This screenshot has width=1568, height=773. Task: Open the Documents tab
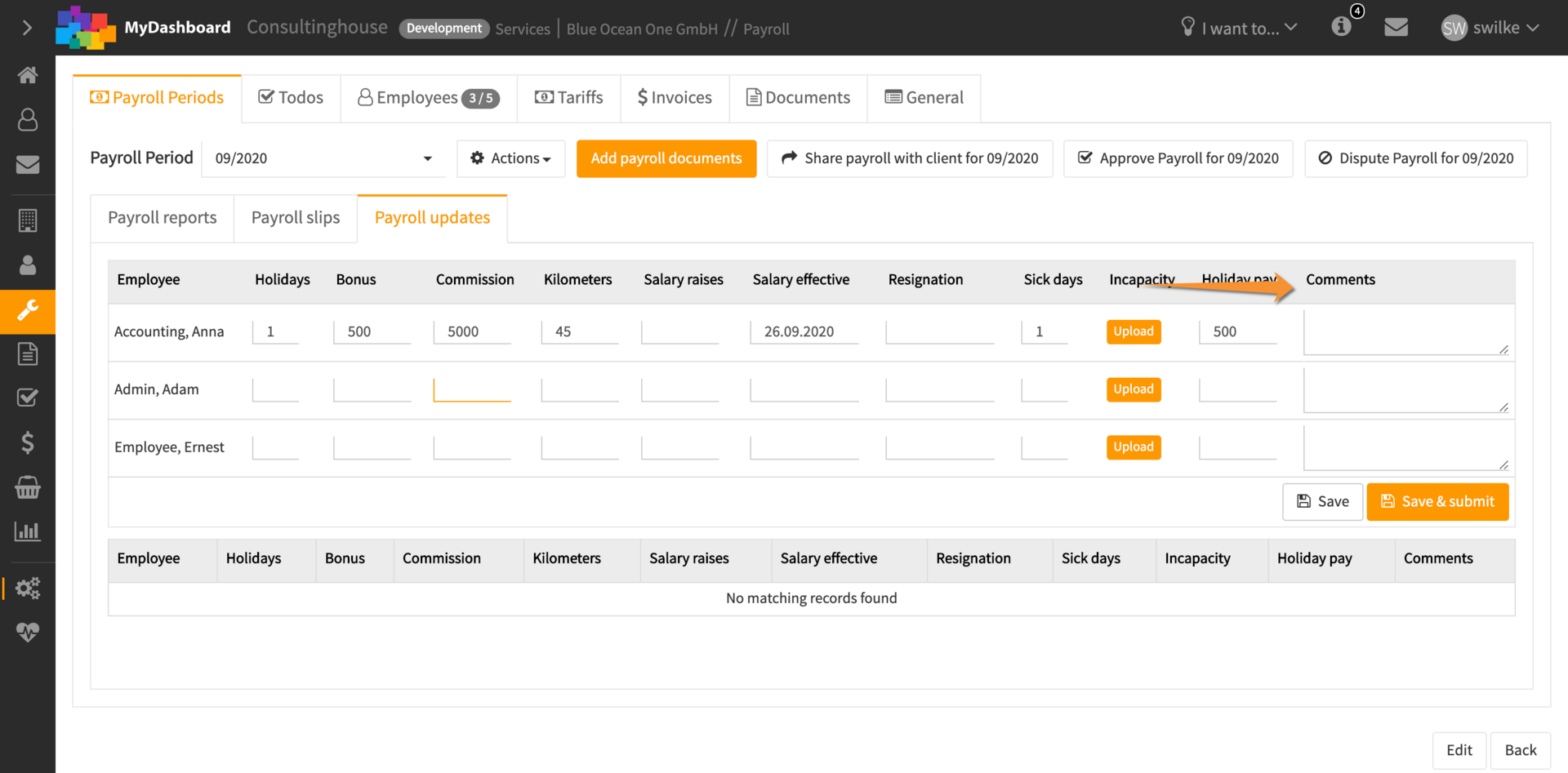point(798,98)
